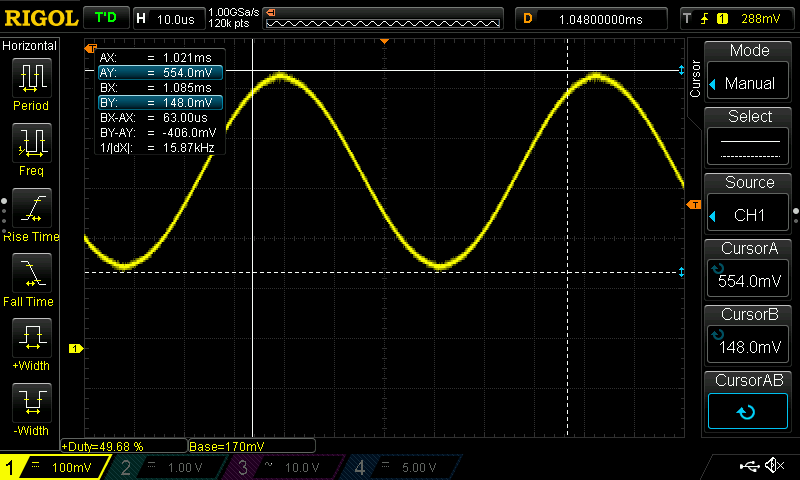
Task: Select the highlighted BY = 148.0mV row
Action: pyautogui.click(x=160, y=103)
